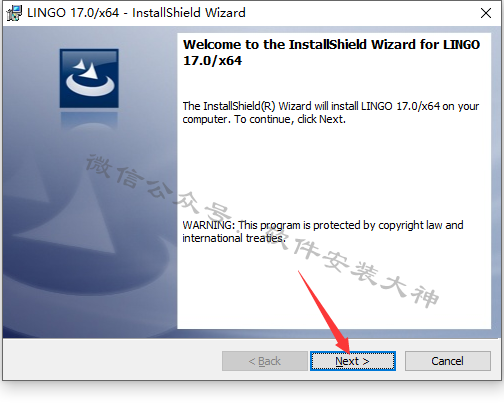Click the Chinese watermark text overlay
The width and height of the screenshot is (504, 417).
(262, 231)
